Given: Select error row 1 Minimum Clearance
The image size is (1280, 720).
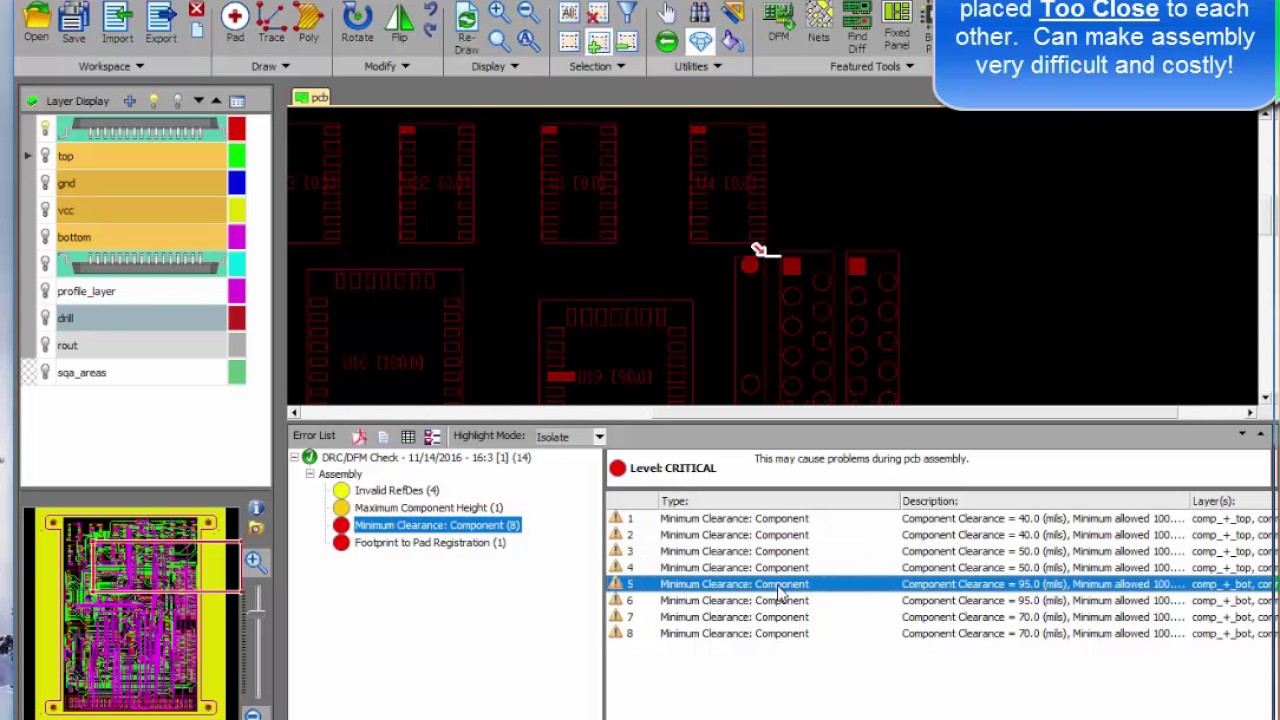Looking at the screenshot, I should (940, 518).
